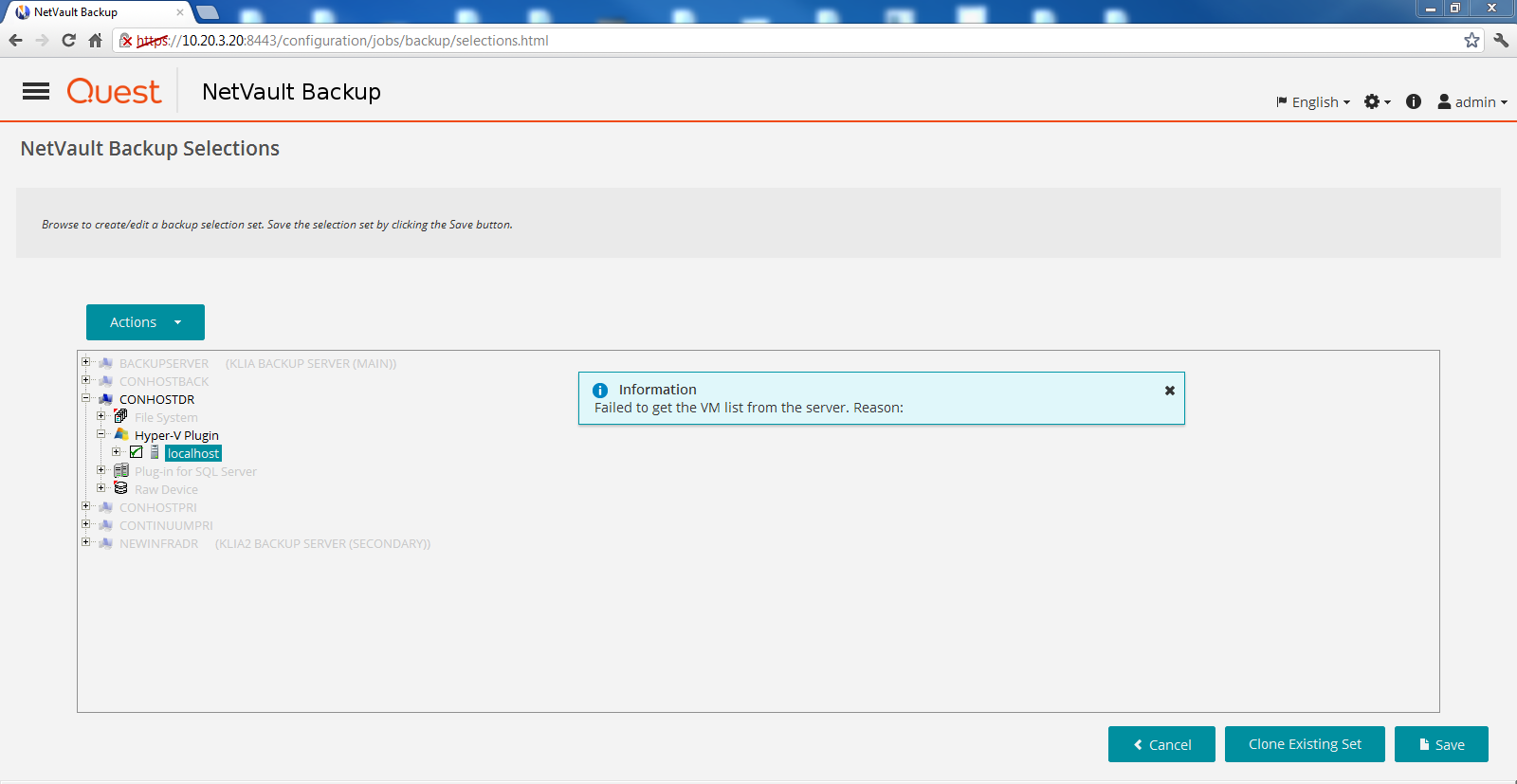Image resolution: width=1517 pixels, height=784 pixels.
Task: Select the CONTINUUMPRI tree item
Action: tap(166, 525)
